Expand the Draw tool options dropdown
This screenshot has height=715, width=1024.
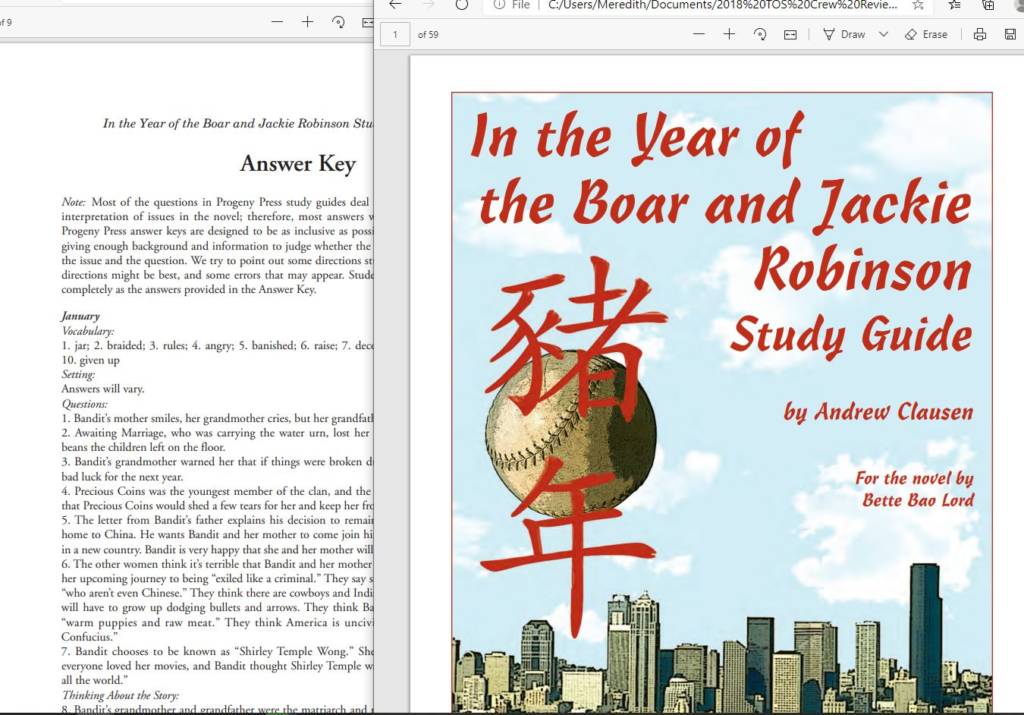(x=884, y=34)
